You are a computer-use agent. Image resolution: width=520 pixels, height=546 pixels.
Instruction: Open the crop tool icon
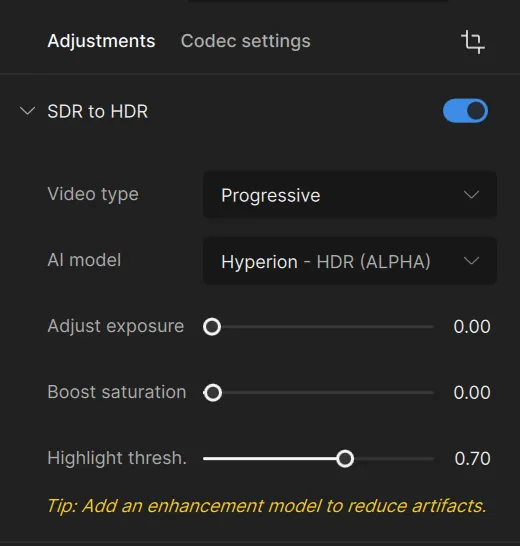point(473,42)
